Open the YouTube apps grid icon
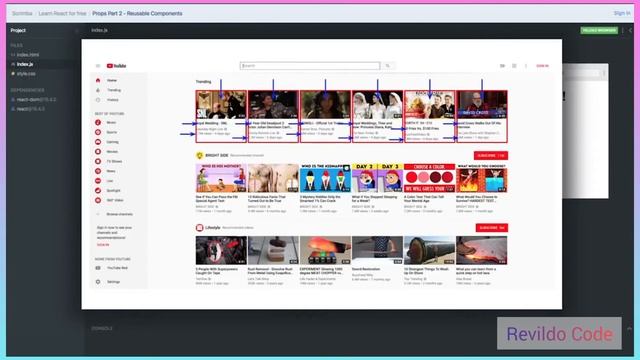The image size is (640, 360). (514, 66)
